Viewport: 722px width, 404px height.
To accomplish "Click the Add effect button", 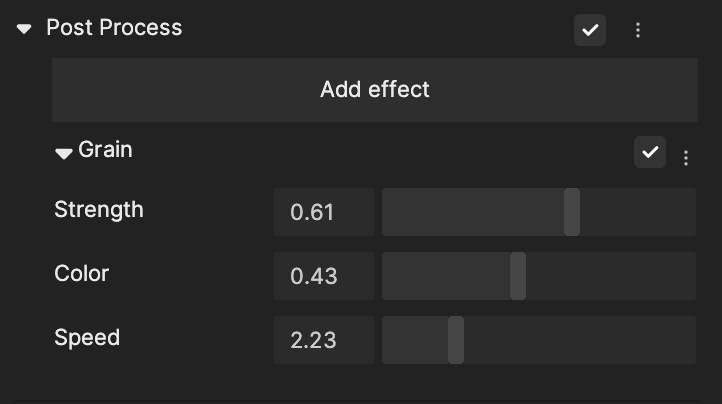I will click(375, 90).
